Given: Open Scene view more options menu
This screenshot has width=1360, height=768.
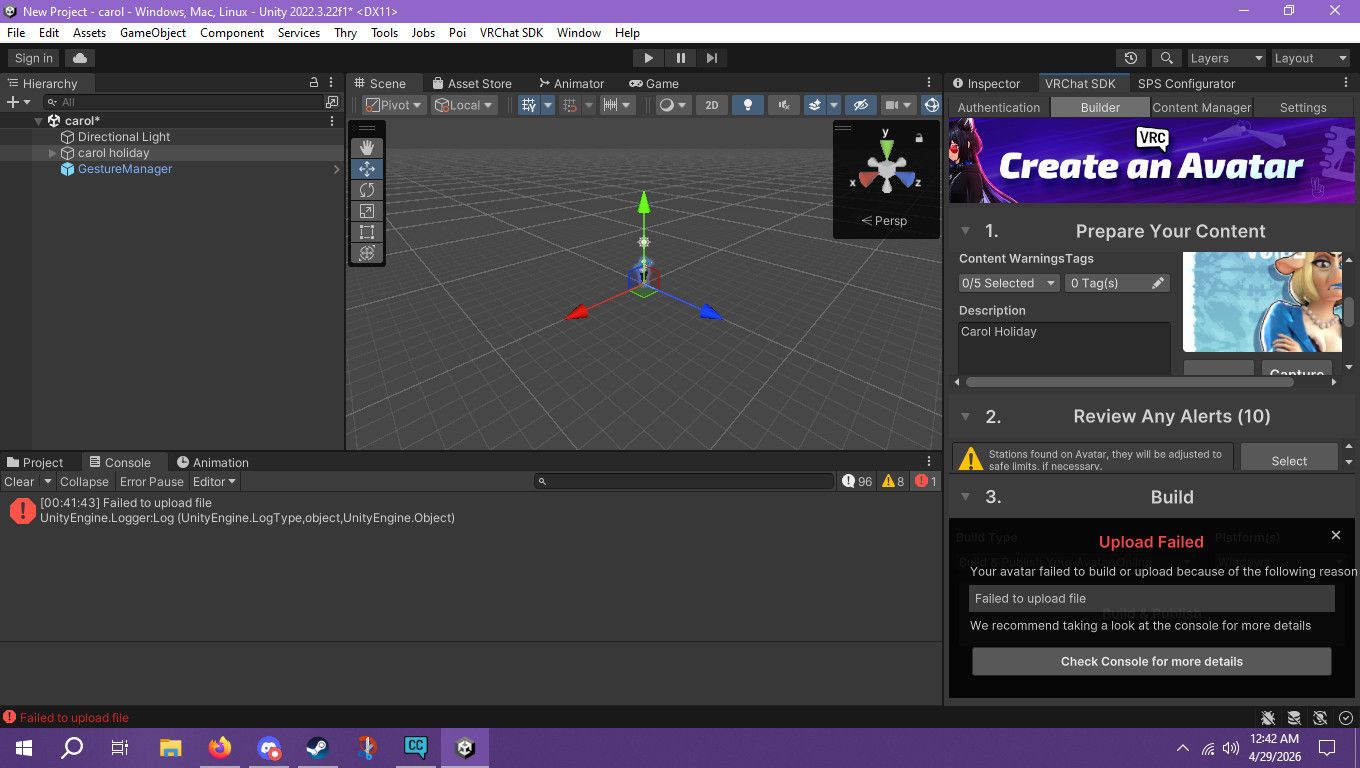Looking at the screenshot, I should coord(931,83).
